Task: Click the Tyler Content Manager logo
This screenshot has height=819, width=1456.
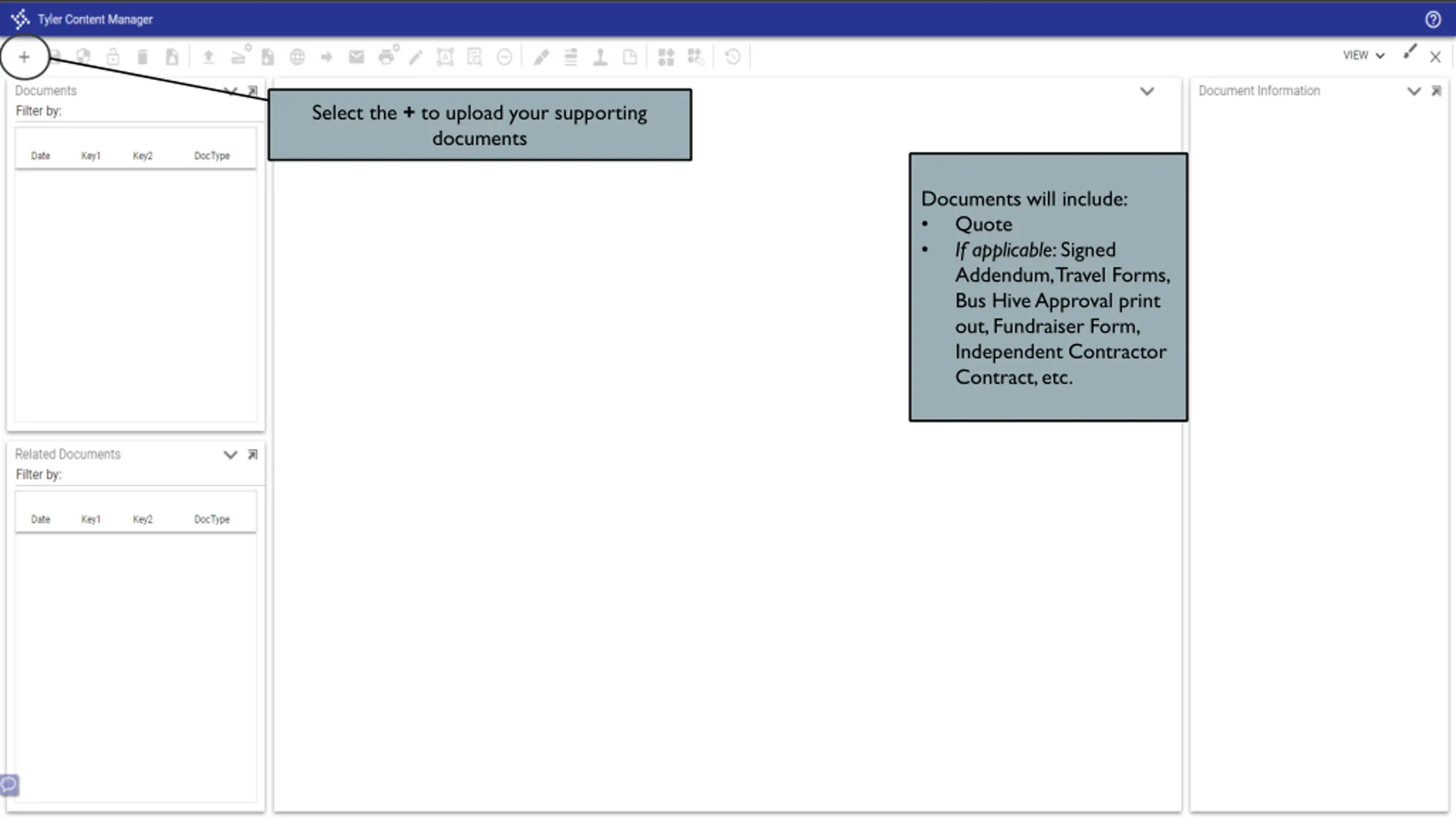Action: pos(20,19)
